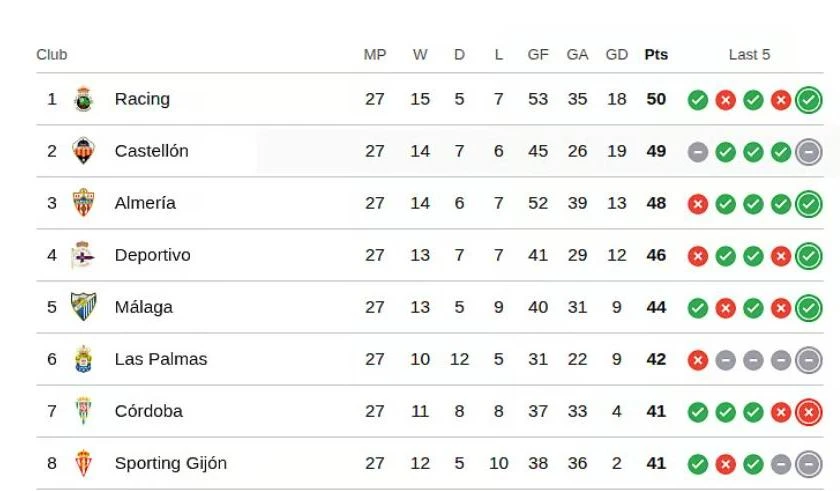Click Las Palmas' first red loss icon
The width and height of the screenshot is (840, 491).
(x=698, y=360)
